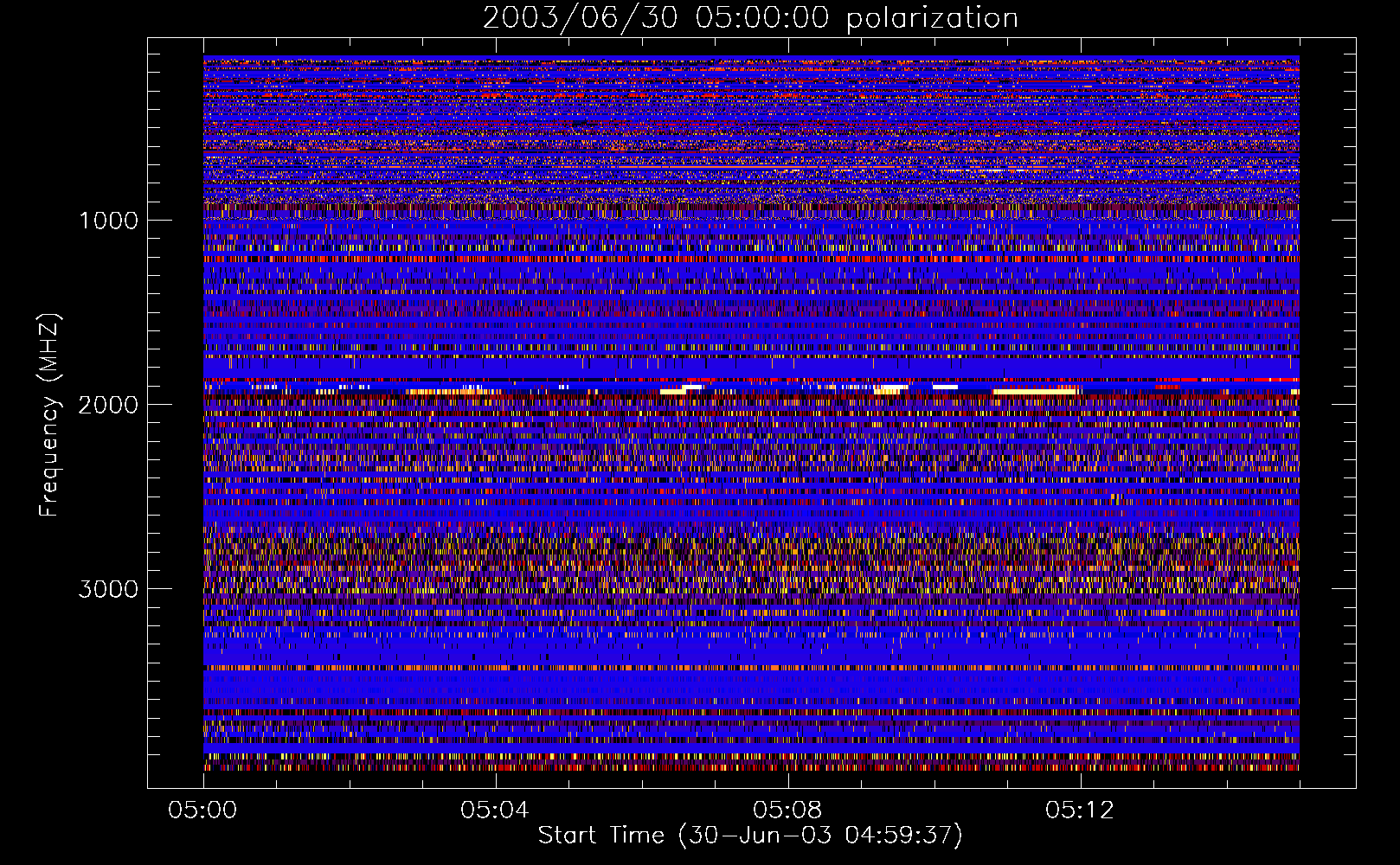The height and width of the screenshot is (865, 1400).
Task: Click the 05:08 time tick label
Action: (787, 811)
